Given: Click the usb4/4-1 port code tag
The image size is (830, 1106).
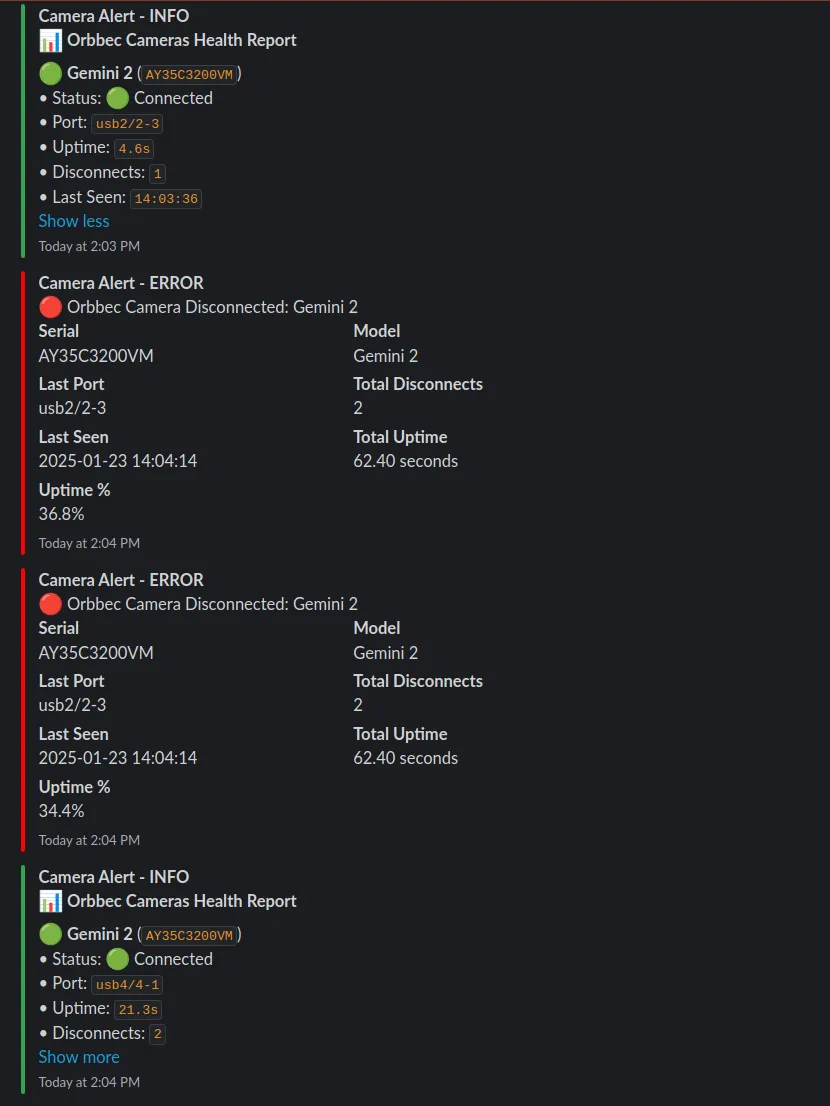Looking at the screenshot, I should tap(128, 985).
